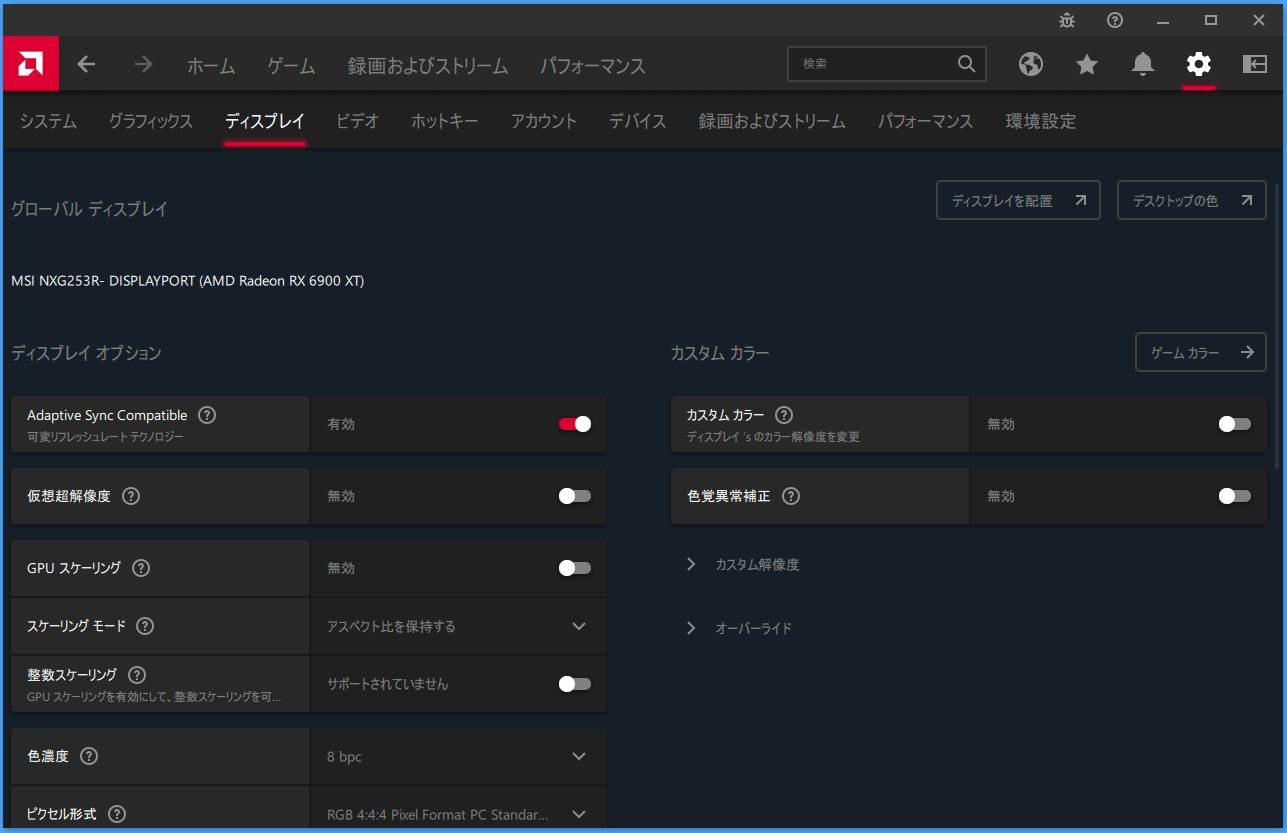The width and height of the screenshot is (1287, 833).
Task: Switch to ホットキー tab
Action: (445, 121)
